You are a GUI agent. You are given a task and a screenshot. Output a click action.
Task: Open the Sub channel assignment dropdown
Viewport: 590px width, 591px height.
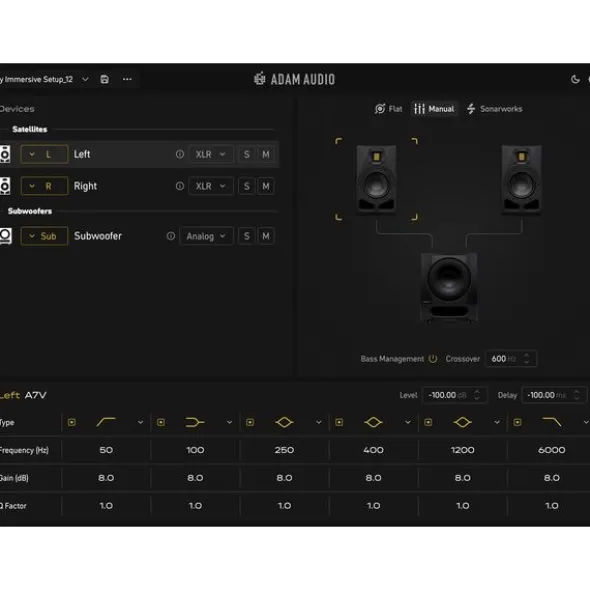[x=44, y=236]
